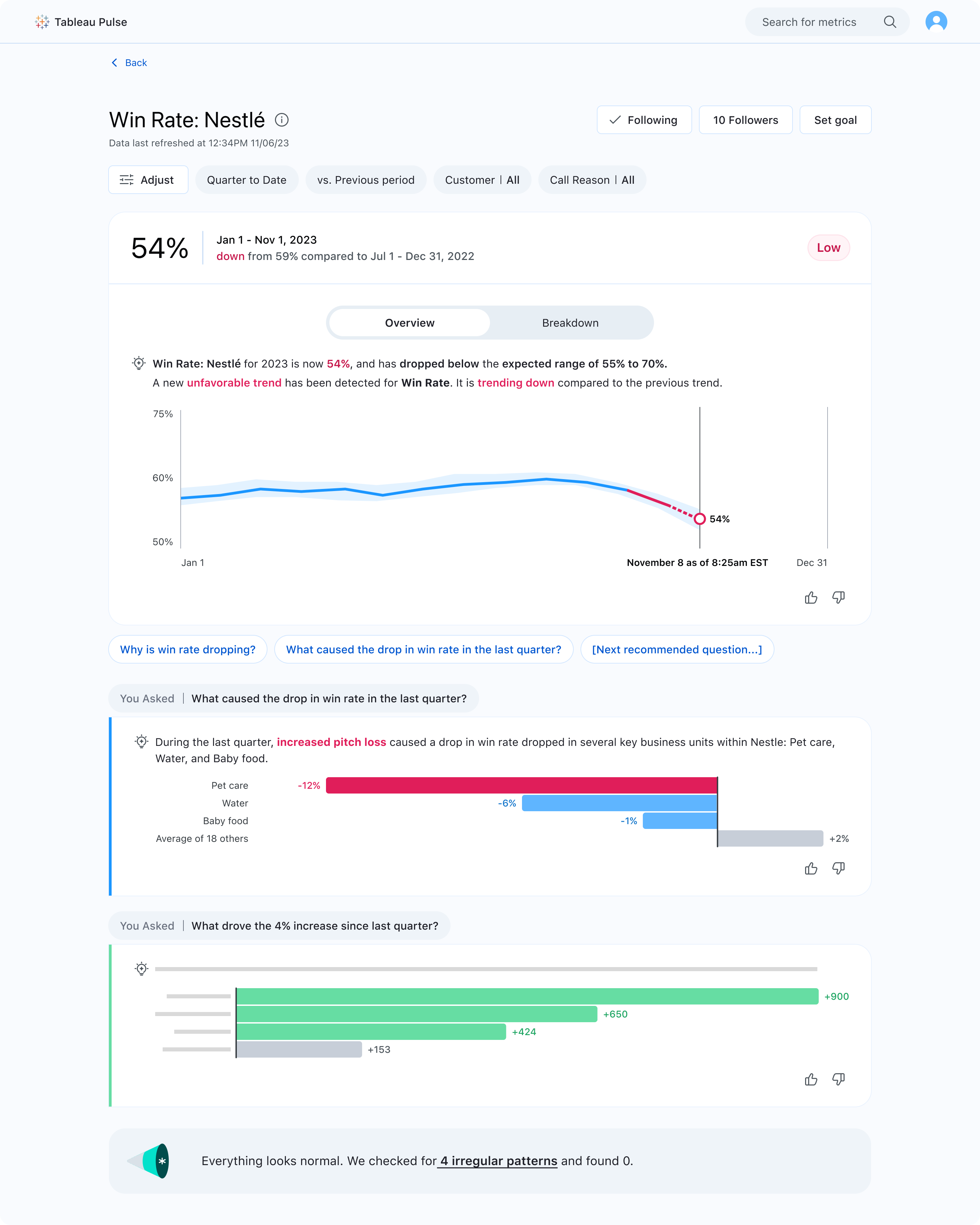
Task: Open the Quarter to Date filter
Action: click(247, 180)
